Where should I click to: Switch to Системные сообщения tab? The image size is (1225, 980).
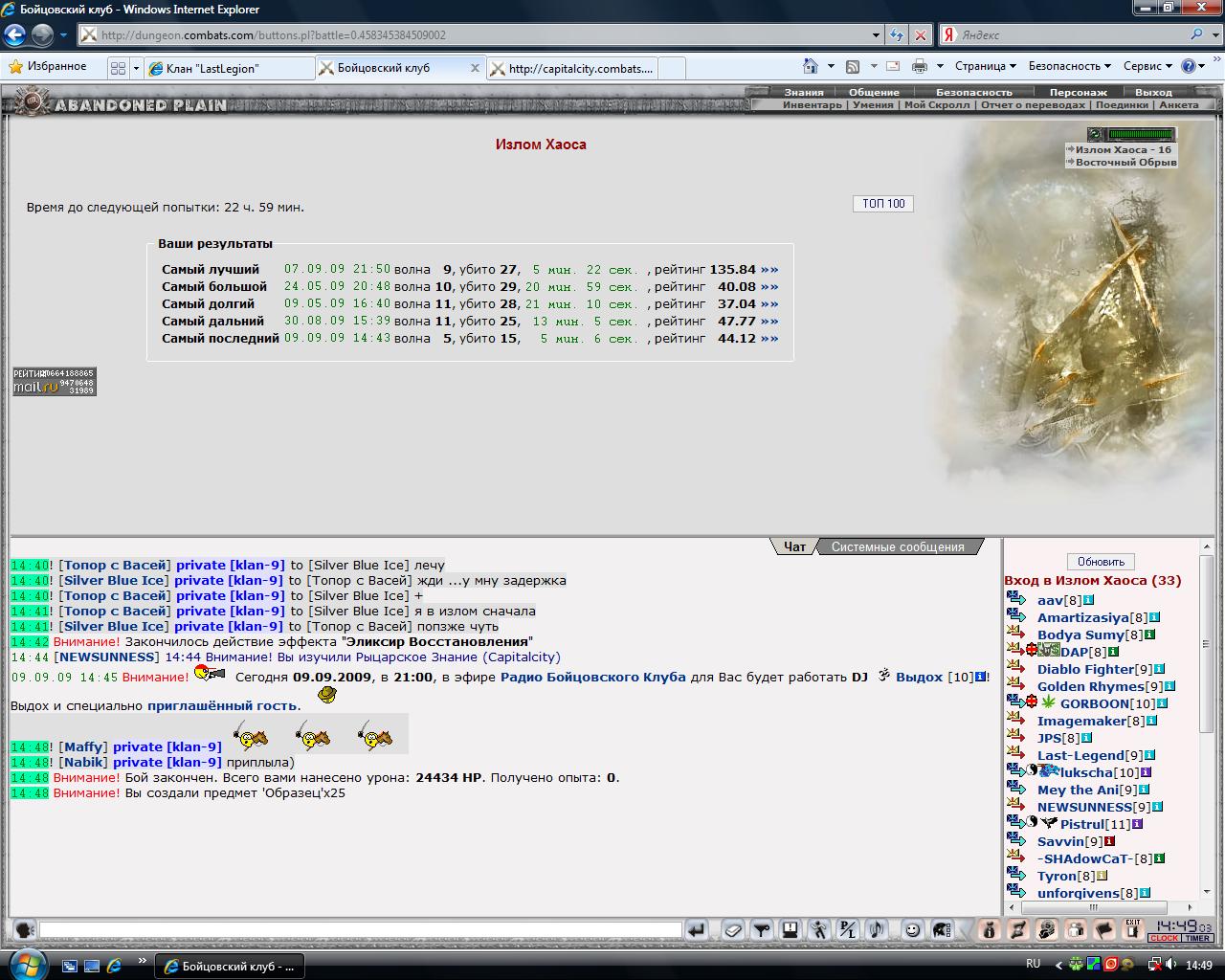tap(898, 546)
